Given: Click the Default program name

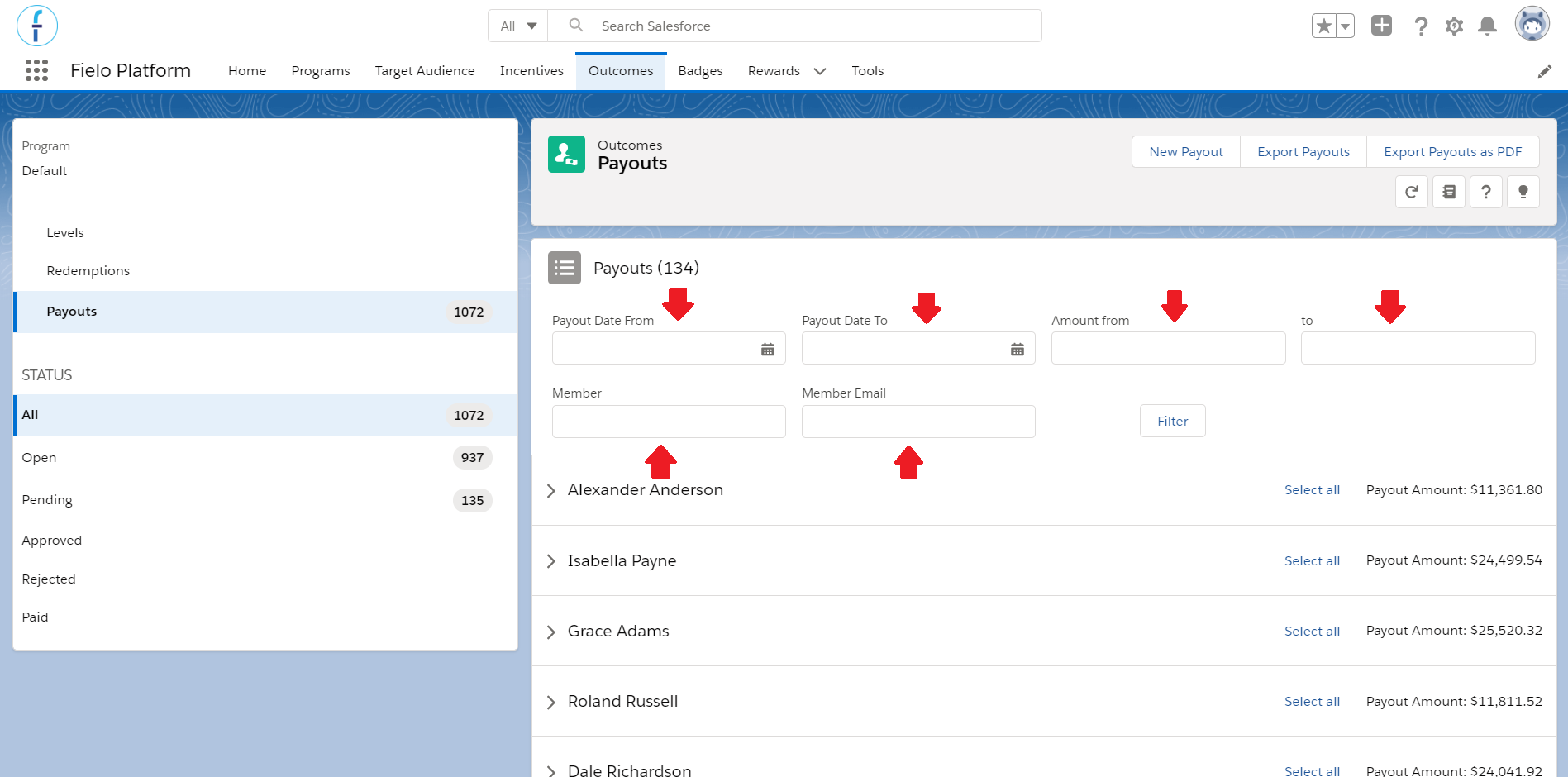Looking at the screenshot, I should 45,171.
